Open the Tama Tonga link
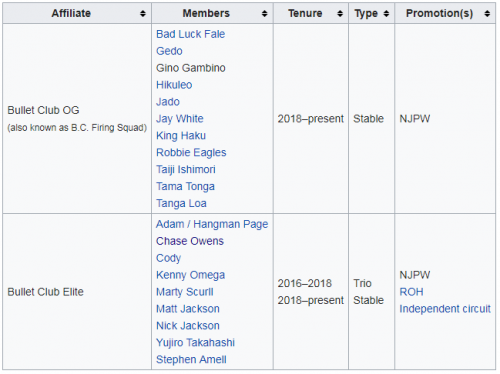The image size is (500, 374). coord(185,187)
